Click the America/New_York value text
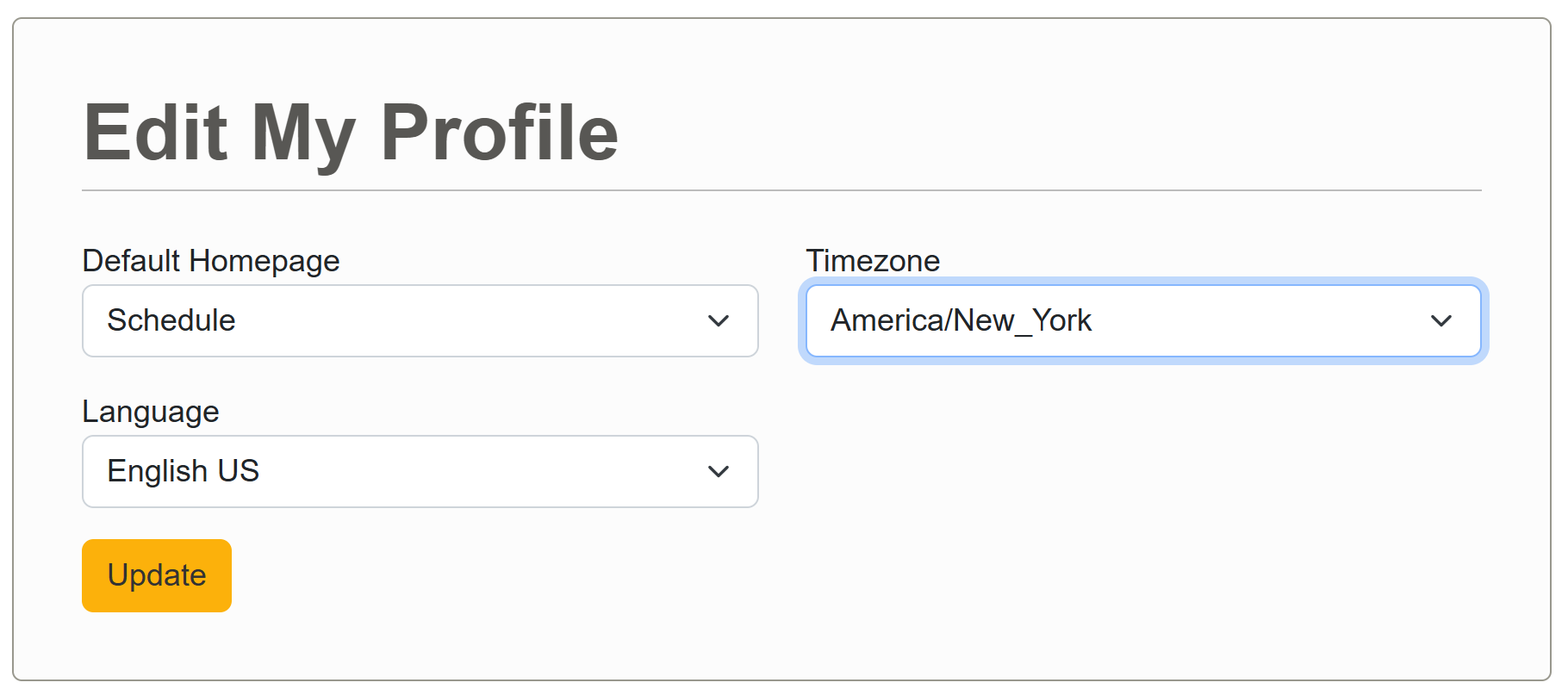Screen dimensions: 1568x695 [x=960, y=320]
